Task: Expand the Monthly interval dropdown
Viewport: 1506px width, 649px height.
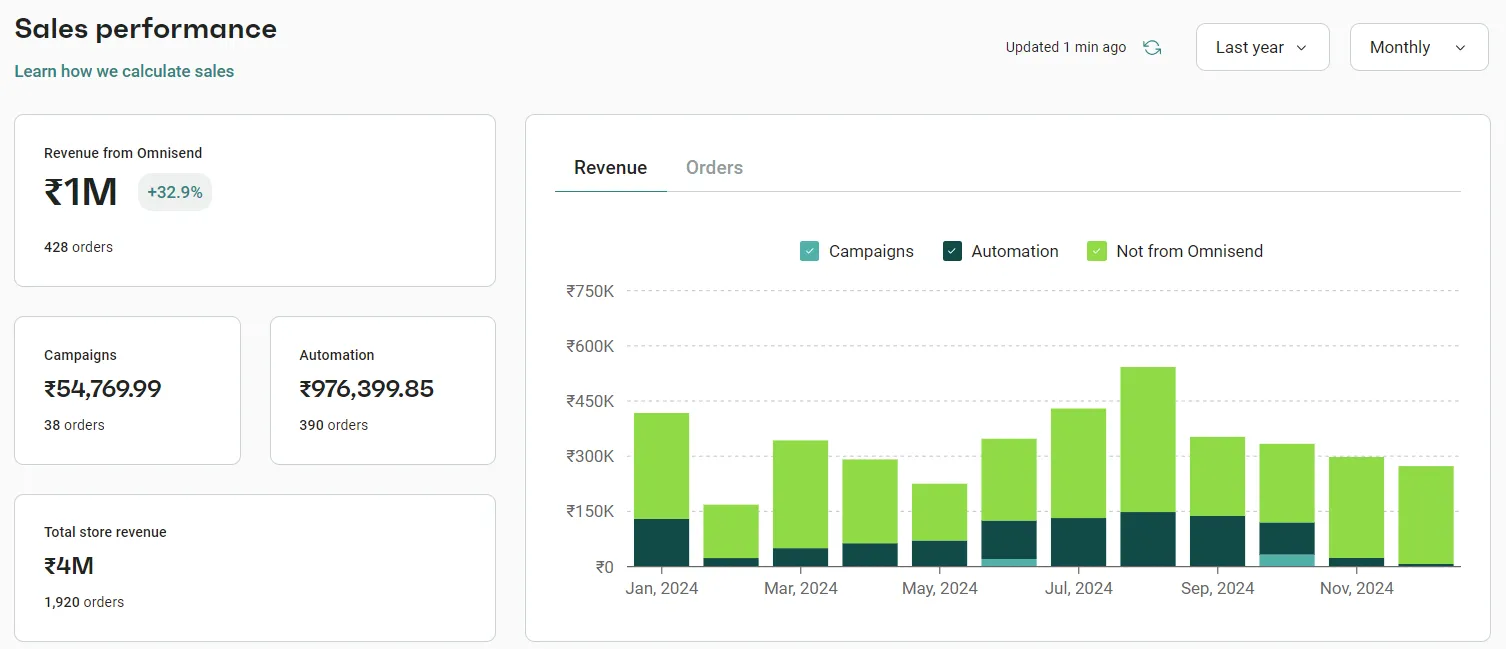Action: 1418,47
